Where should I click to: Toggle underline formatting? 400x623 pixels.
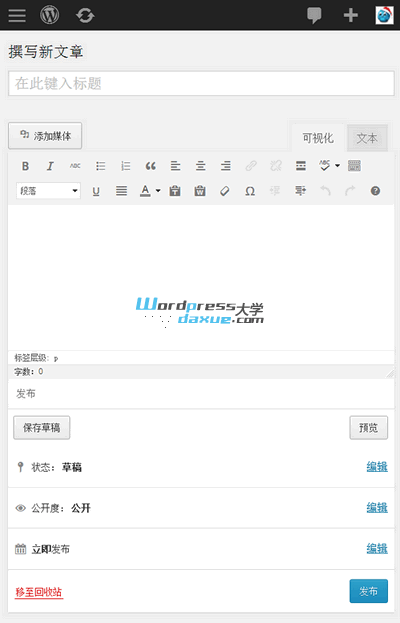point(96,191)
